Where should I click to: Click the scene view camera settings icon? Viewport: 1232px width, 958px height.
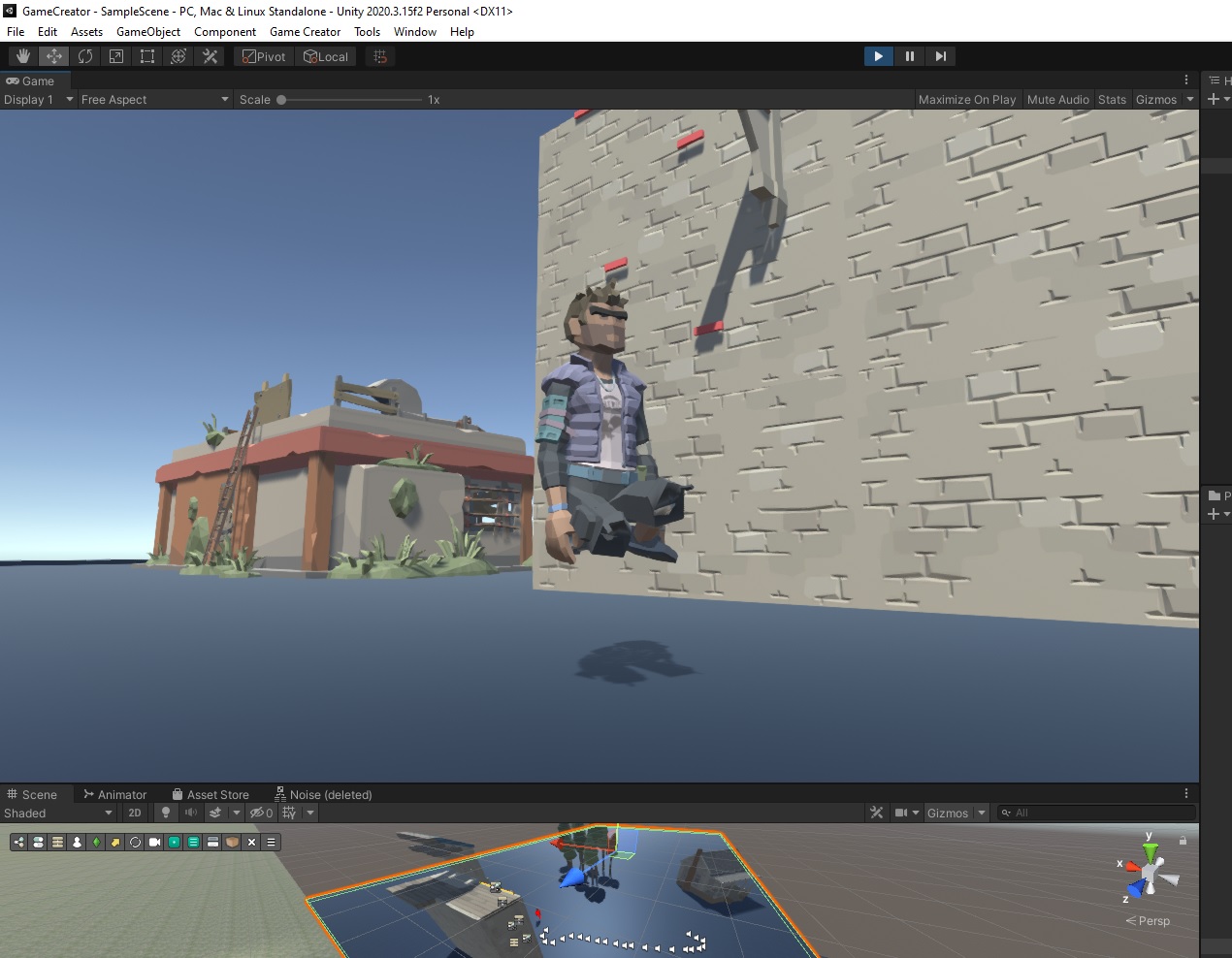pyautogui.click(x=901, y=813)
